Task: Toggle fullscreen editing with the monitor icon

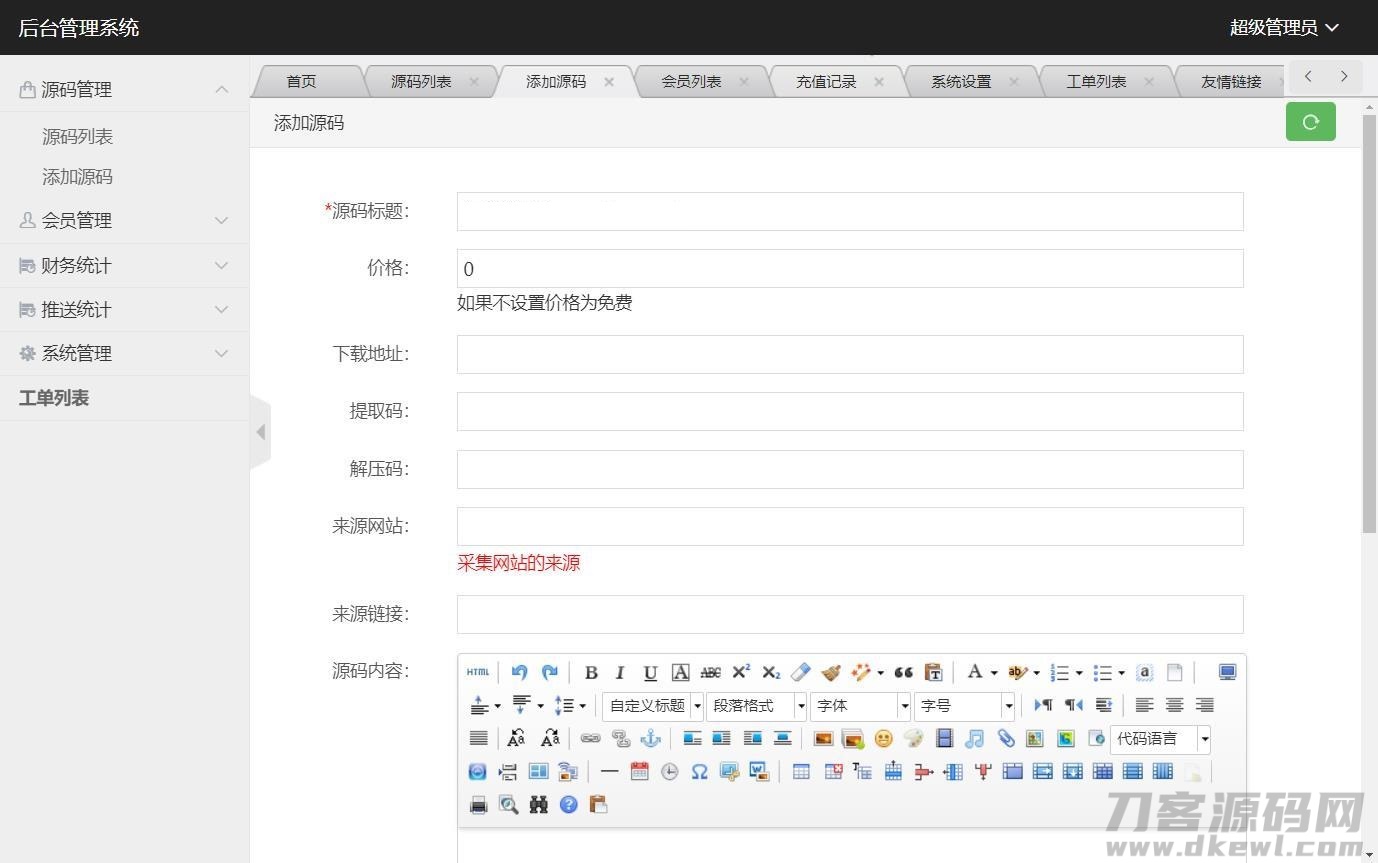Action: 1226,671
